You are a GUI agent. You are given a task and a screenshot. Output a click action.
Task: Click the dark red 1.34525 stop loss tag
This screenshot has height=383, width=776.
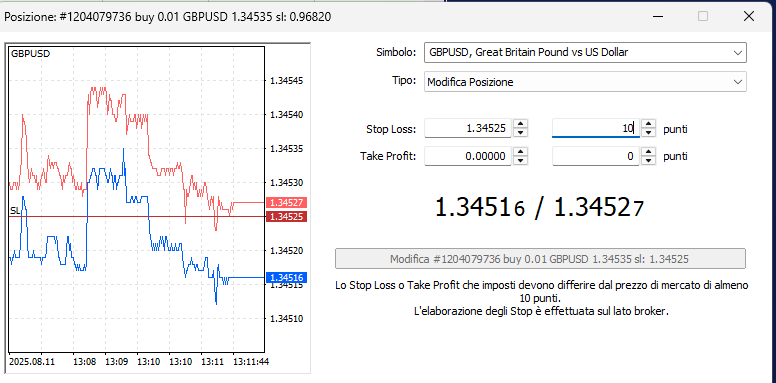[287, 216]
